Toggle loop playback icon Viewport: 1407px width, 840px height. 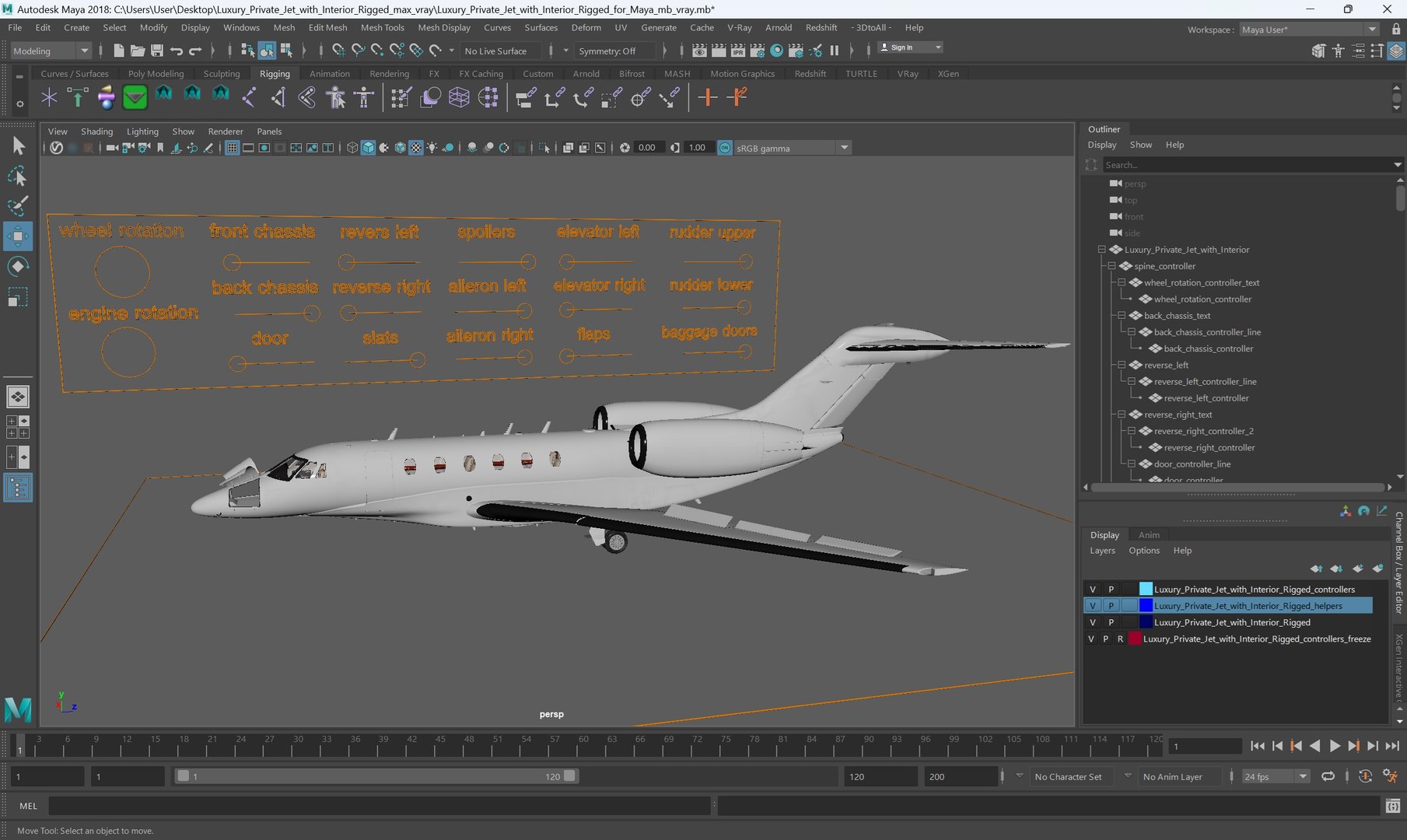1328,776
